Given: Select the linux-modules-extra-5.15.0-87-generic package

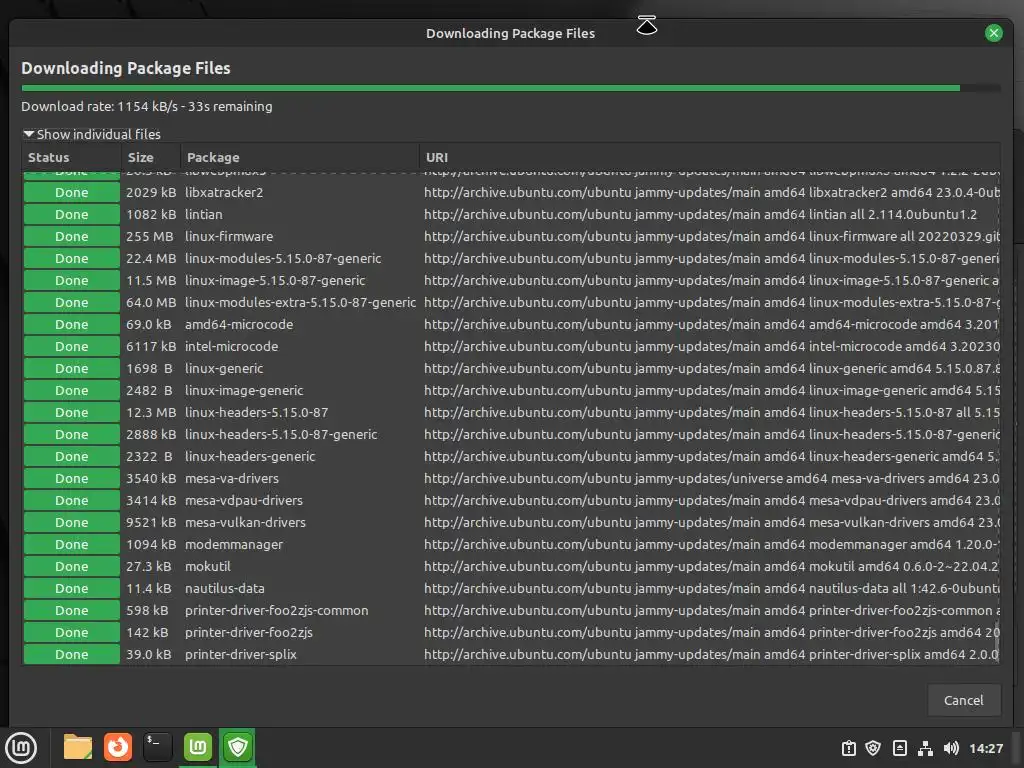Looking at the screenshot, I should tap(300, 302).
